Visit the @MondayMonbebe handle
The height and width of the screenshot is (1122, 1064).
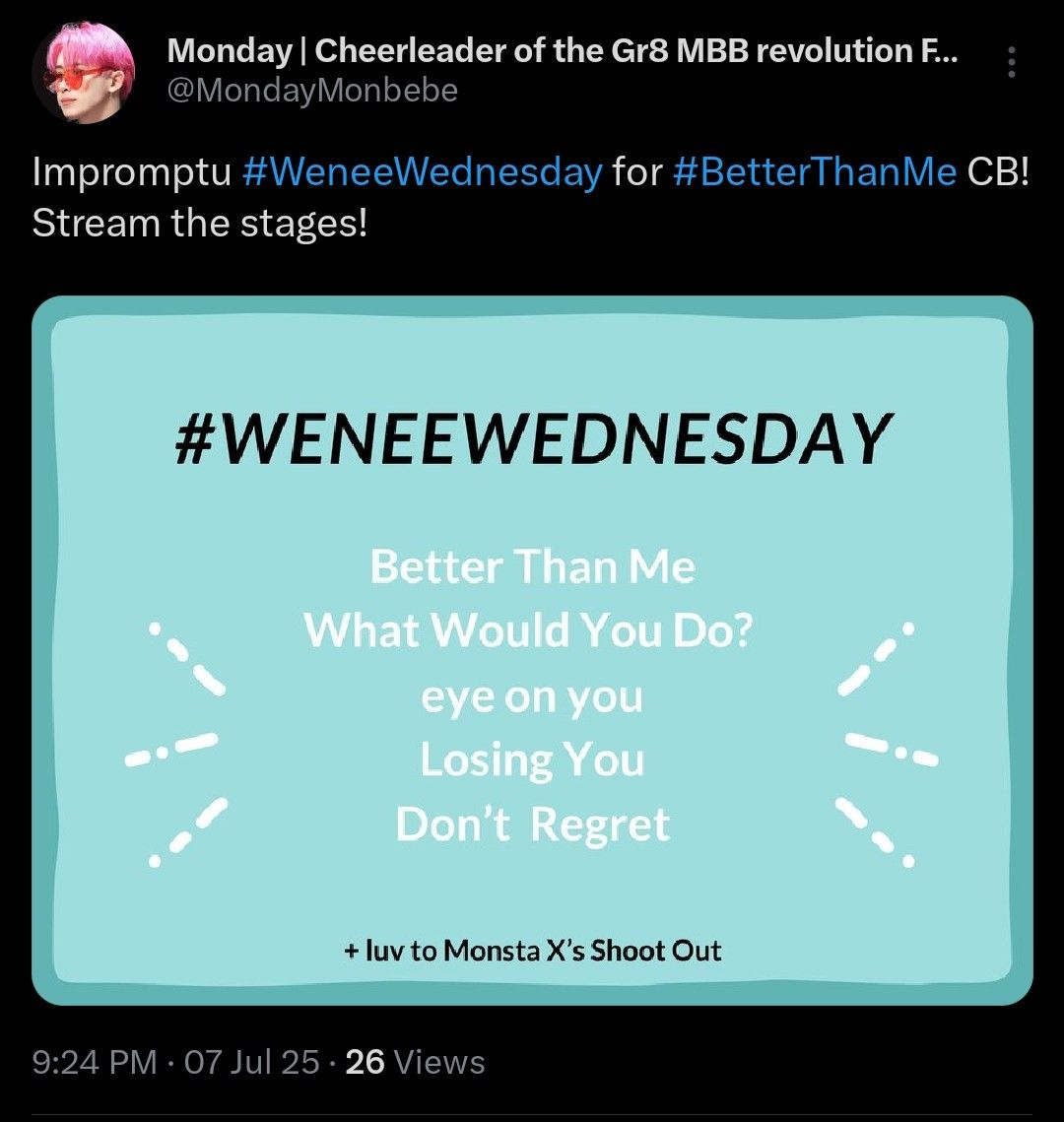pos(312,91)
